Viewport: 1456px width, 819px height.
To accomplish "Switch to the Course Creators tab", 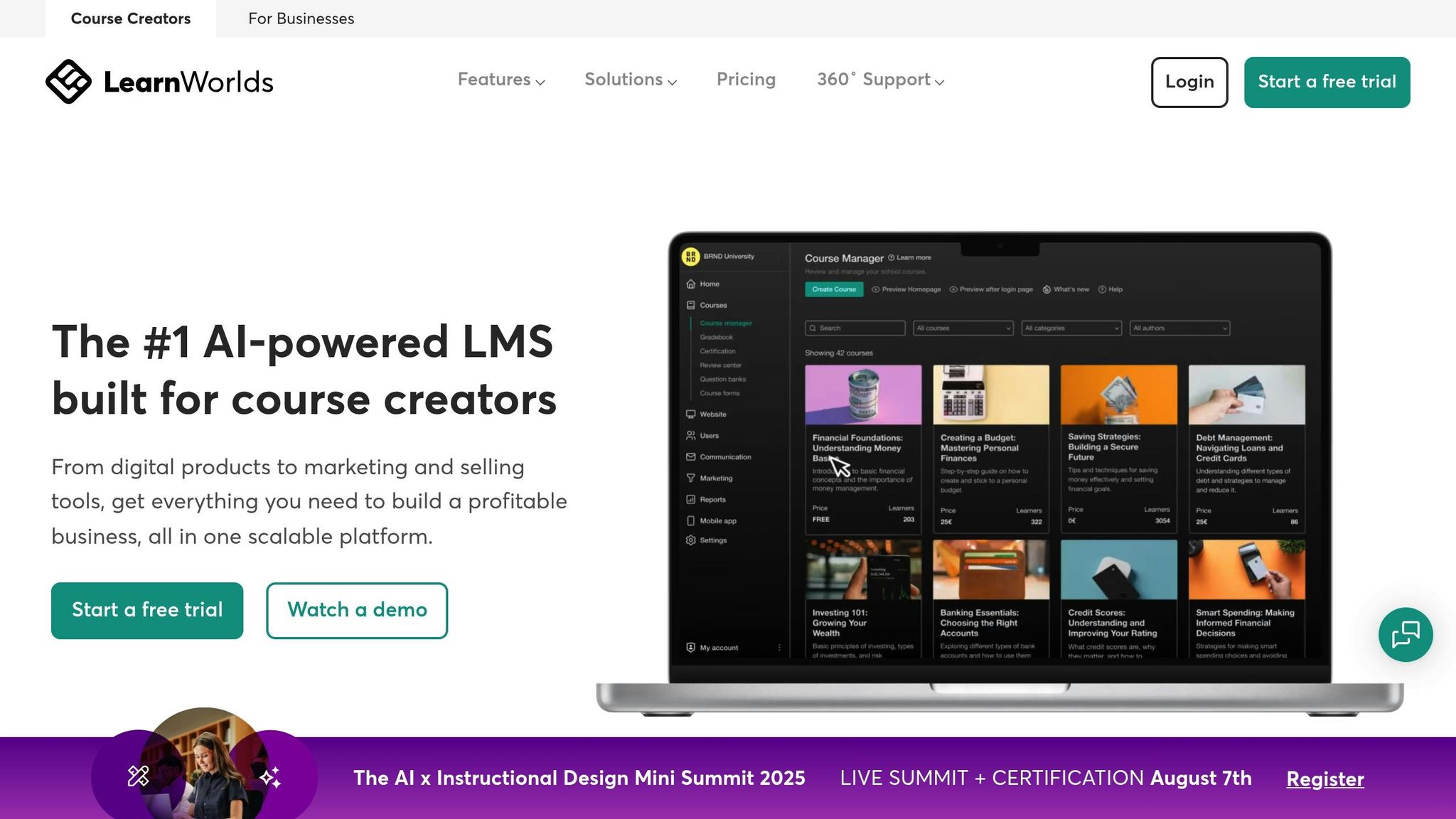I will [131, 18].
